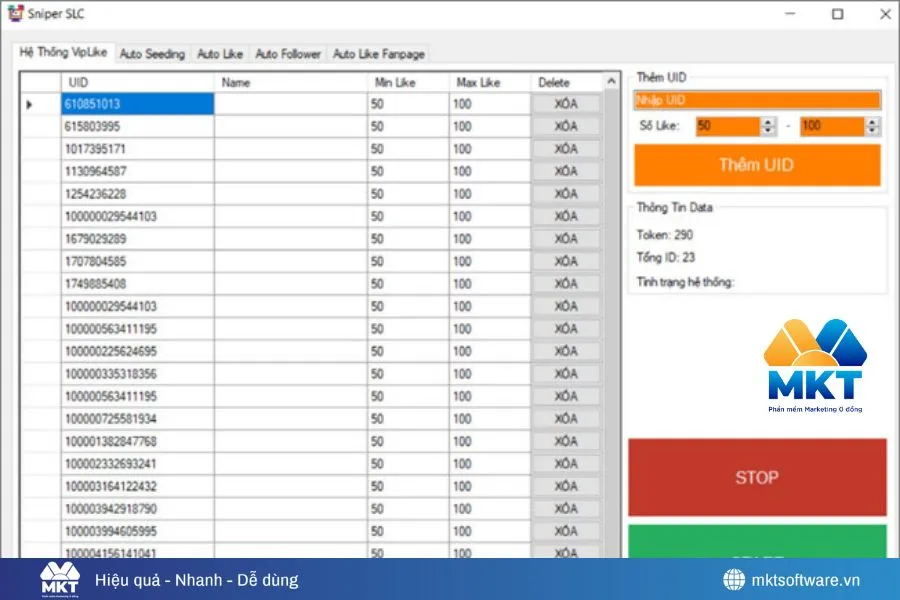Increase the maximum Số Like spinner value
900x600 pixels.
873,122
